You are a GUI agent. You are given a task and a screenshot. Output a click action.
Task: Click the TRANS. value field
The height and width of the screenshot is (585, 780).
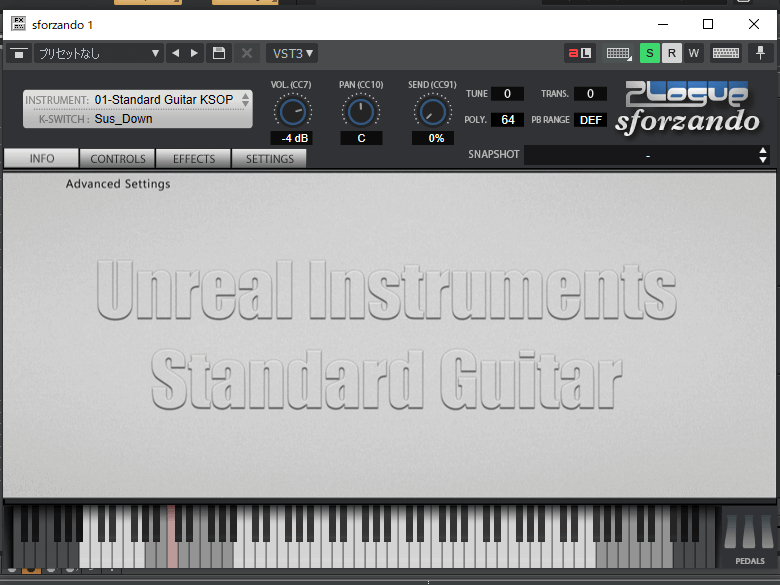(590, 94)
